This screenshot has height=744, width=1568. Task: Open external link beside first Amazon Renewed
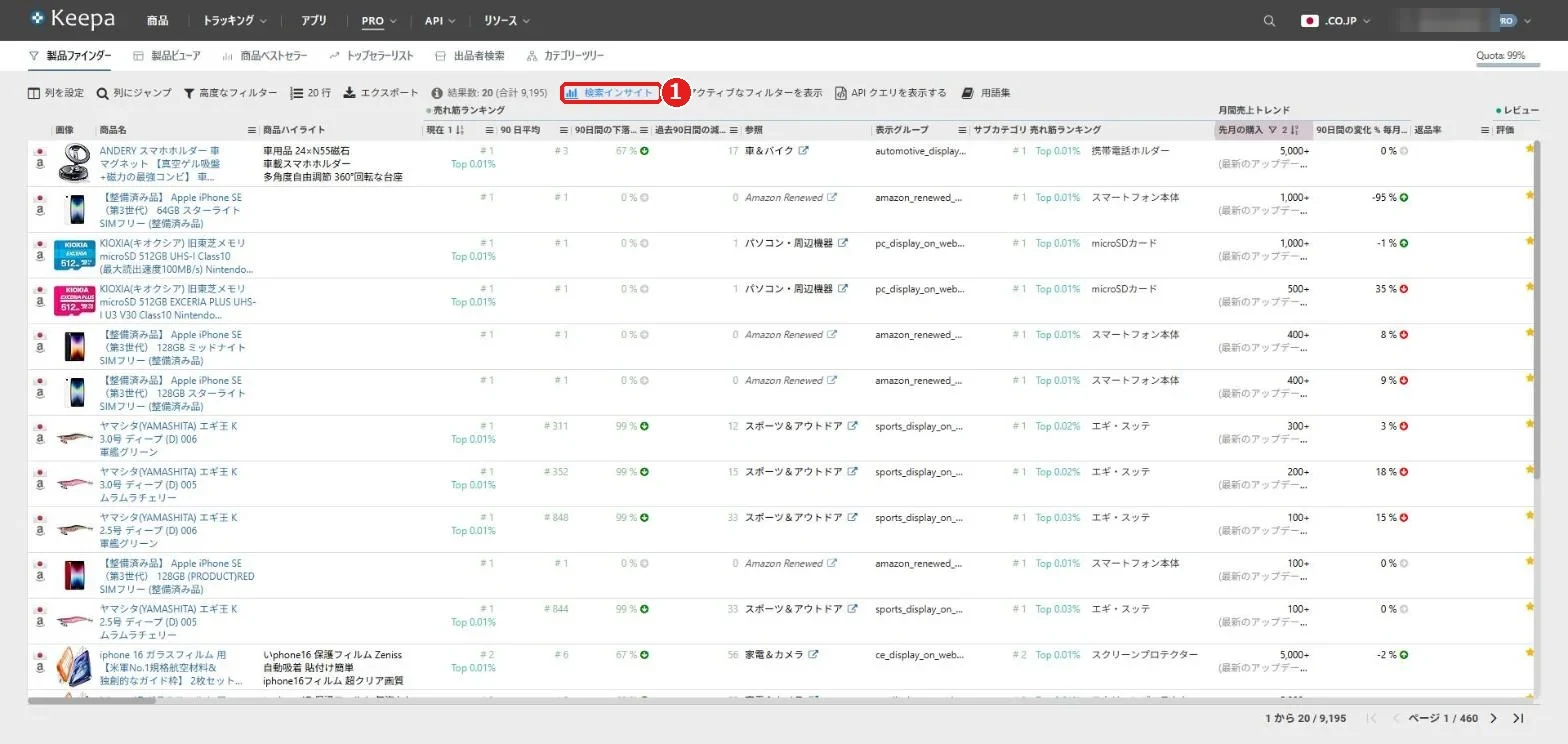833,197
